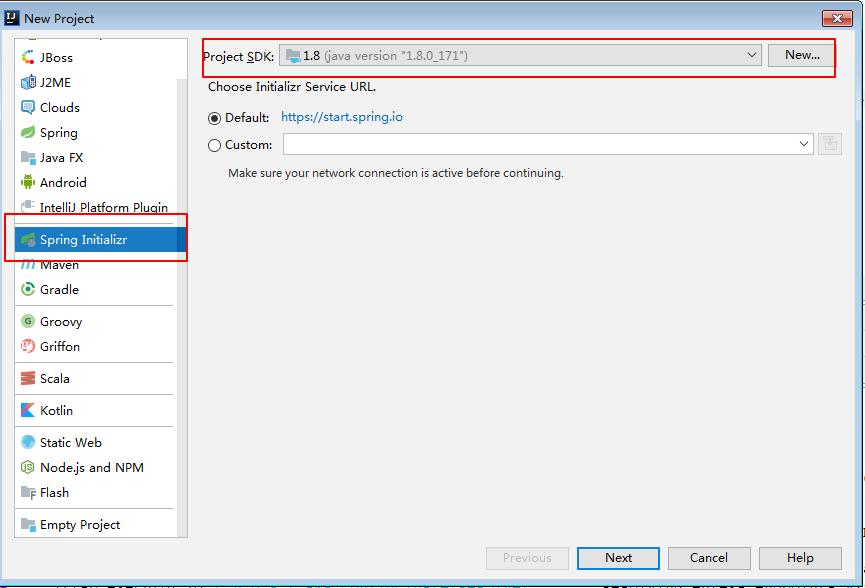Select Kotlin project type label
The width and height of the screenshot is (865, 588).
coord(56,410)
